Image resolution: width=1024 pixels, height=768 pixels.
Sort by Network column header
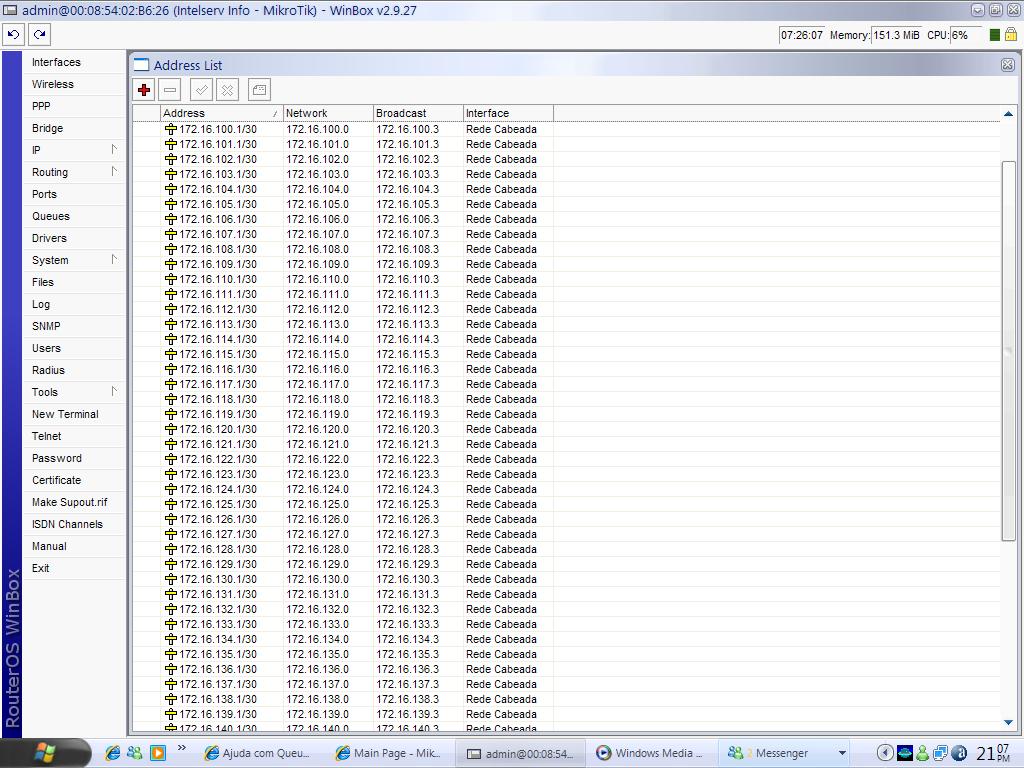[x=328, y=113]
